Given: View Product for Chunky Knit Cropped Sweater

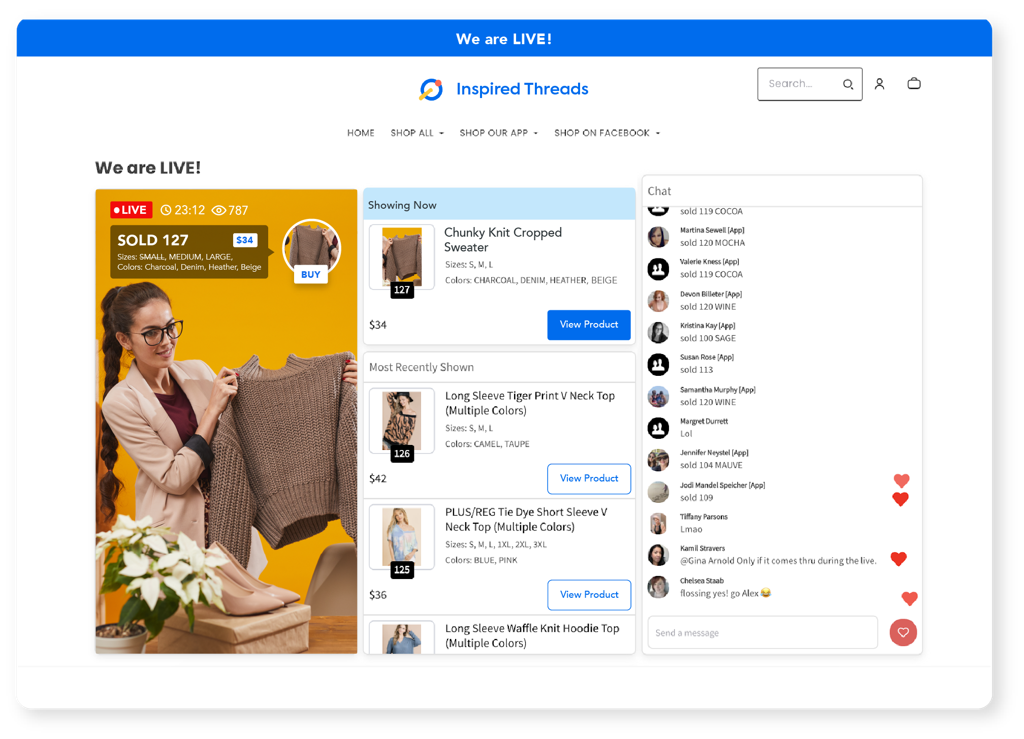Looking at the screenshot, I should click(x=589, y=325).
